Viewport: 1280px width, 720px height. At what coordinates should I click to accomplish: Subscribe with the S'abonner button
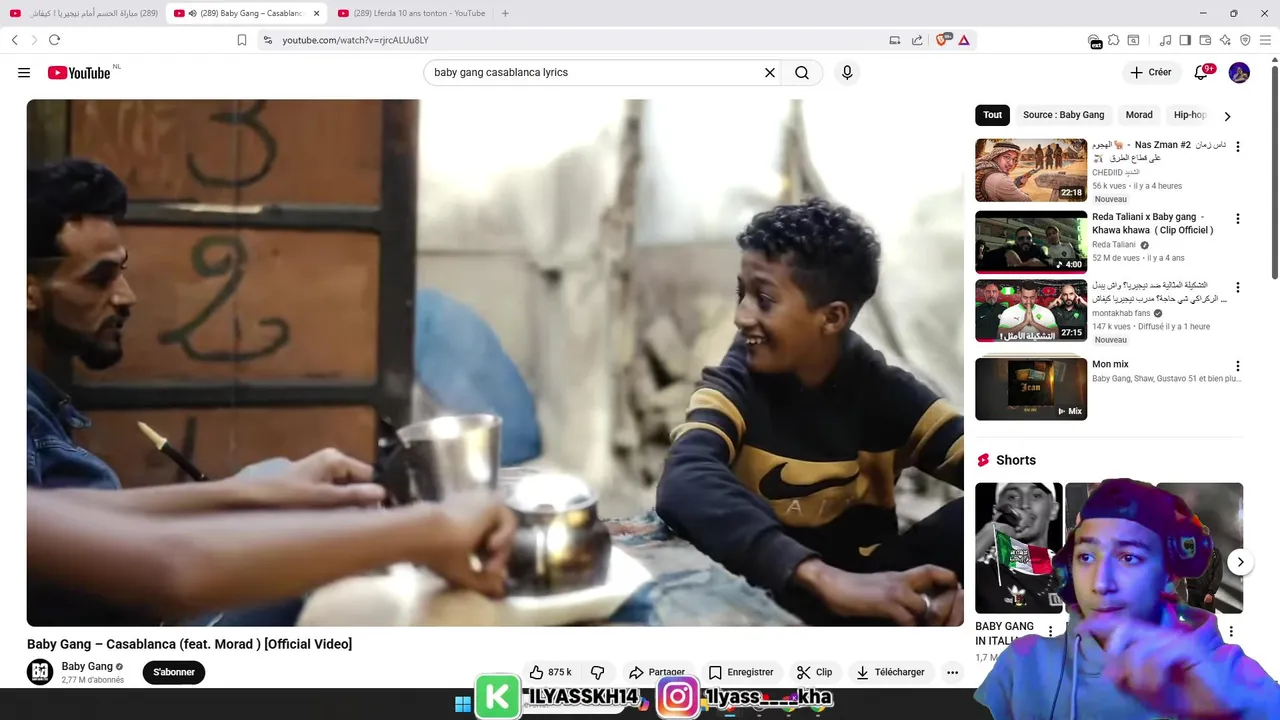click(174, 672)
